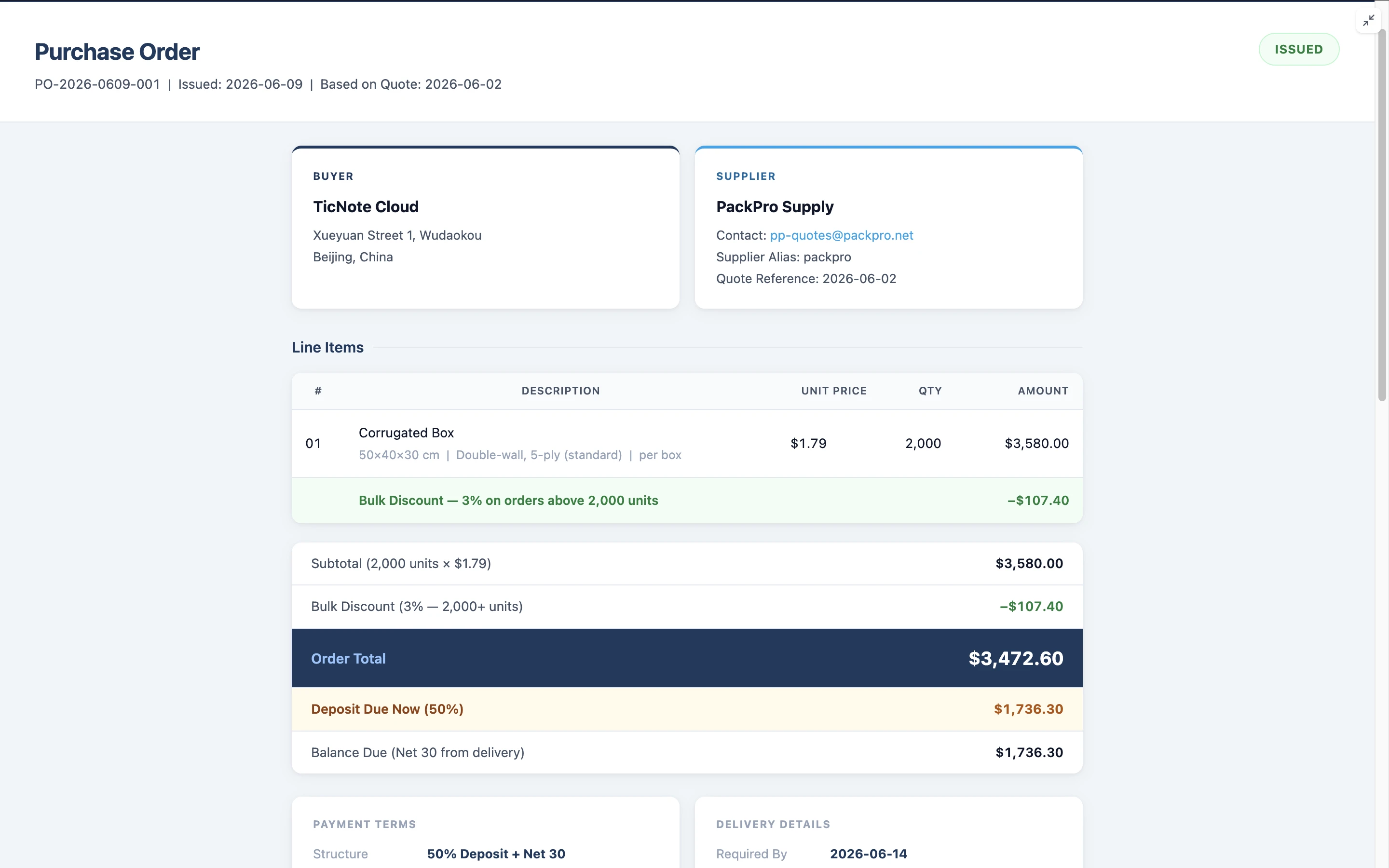
Task: Click 50% Deposit + Net 30 value
Action: point(496,854)
